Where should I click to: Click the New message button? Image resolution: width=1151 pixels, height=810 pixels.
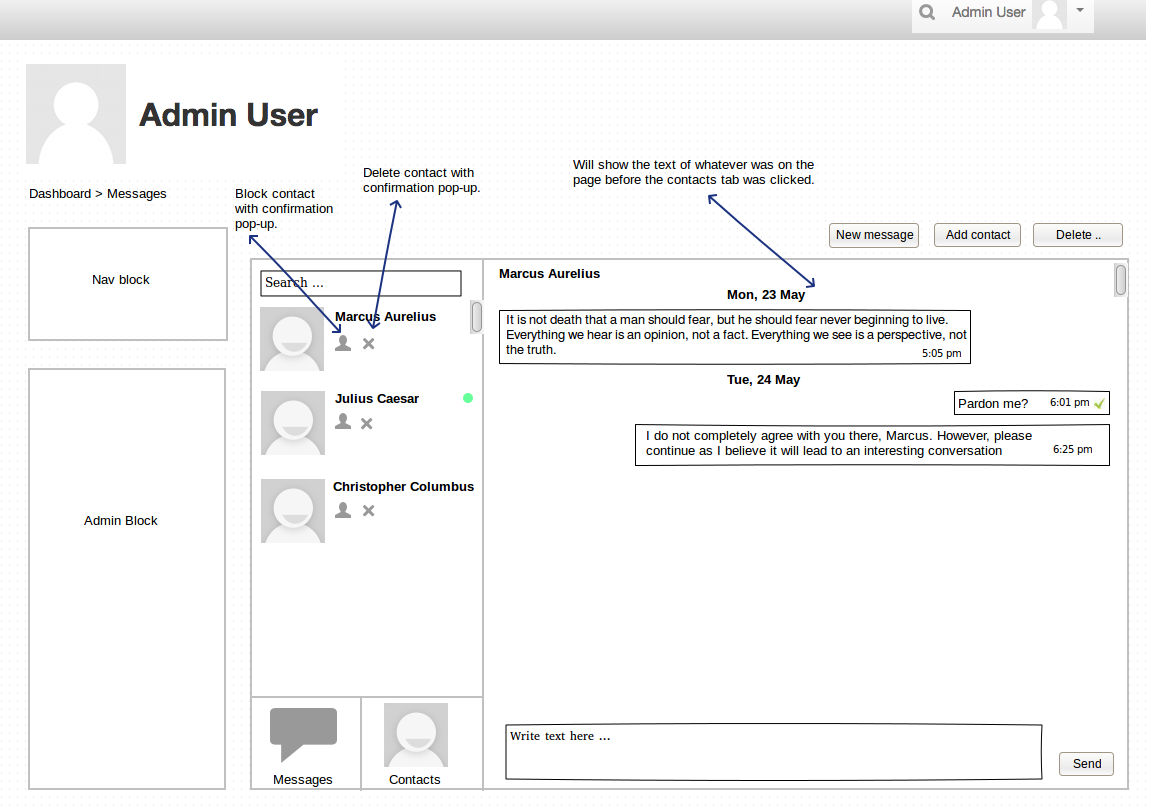[874, 235]
